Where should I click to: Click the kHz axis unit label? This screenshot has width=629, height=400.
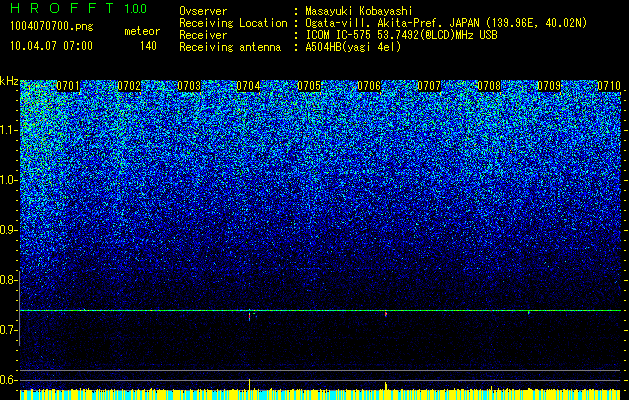click(9, 81)
